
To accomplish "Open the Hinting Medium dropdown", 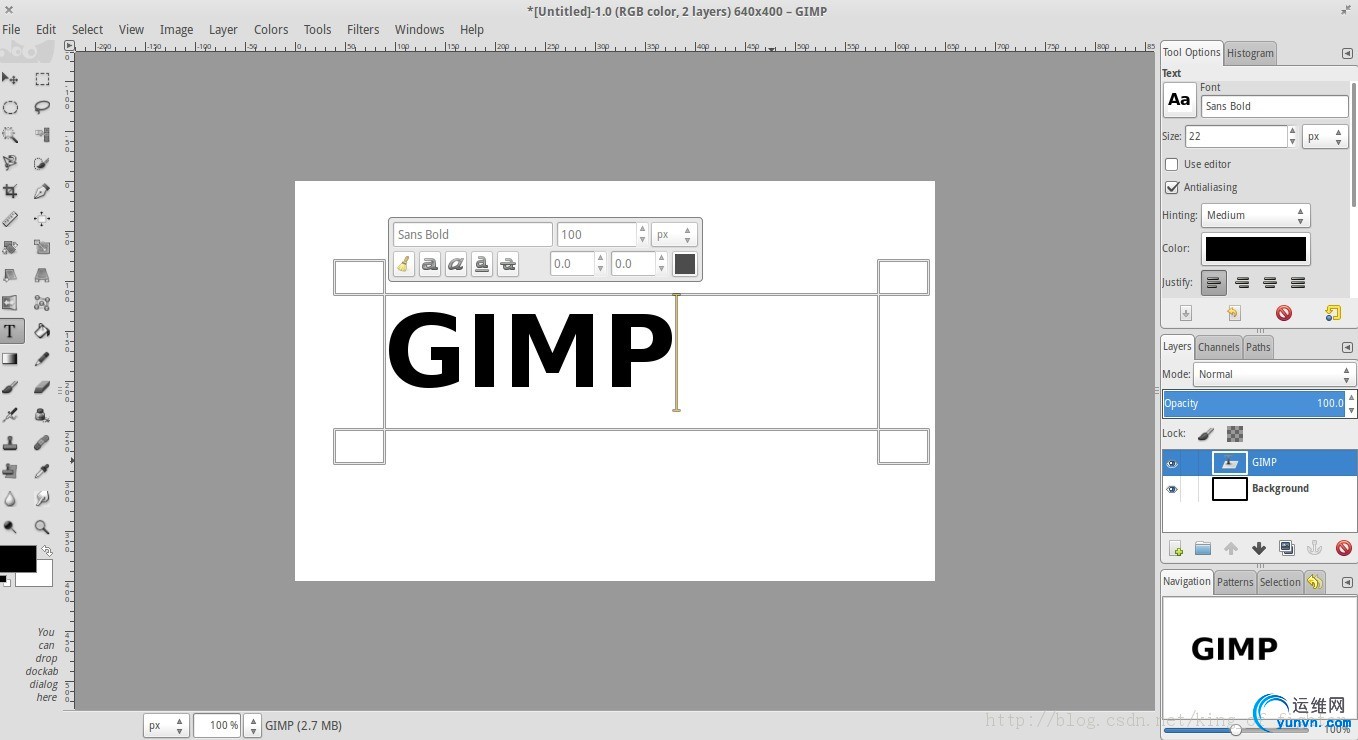I will point(1255,215).
